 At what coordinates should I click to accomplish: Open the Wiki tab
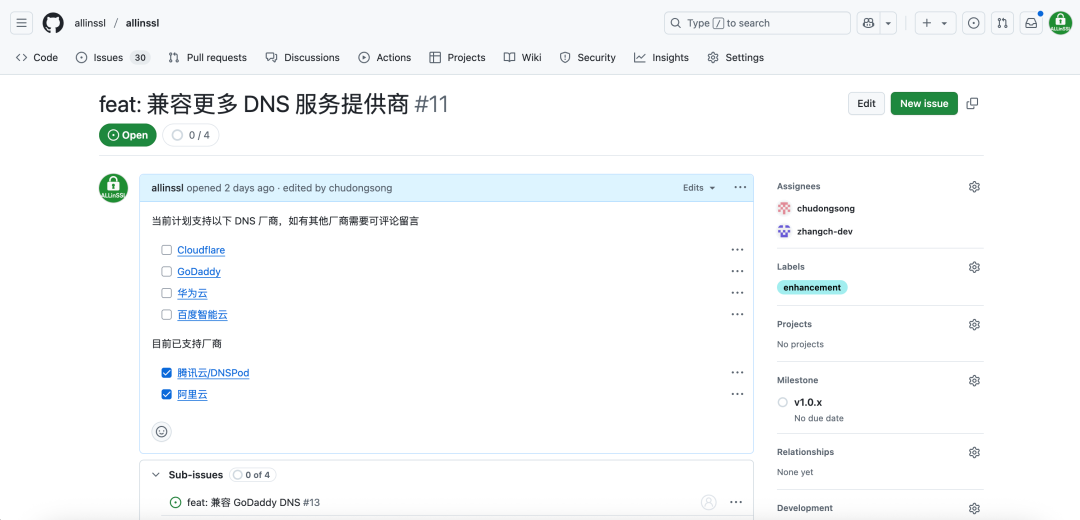(x=523, y=58)
